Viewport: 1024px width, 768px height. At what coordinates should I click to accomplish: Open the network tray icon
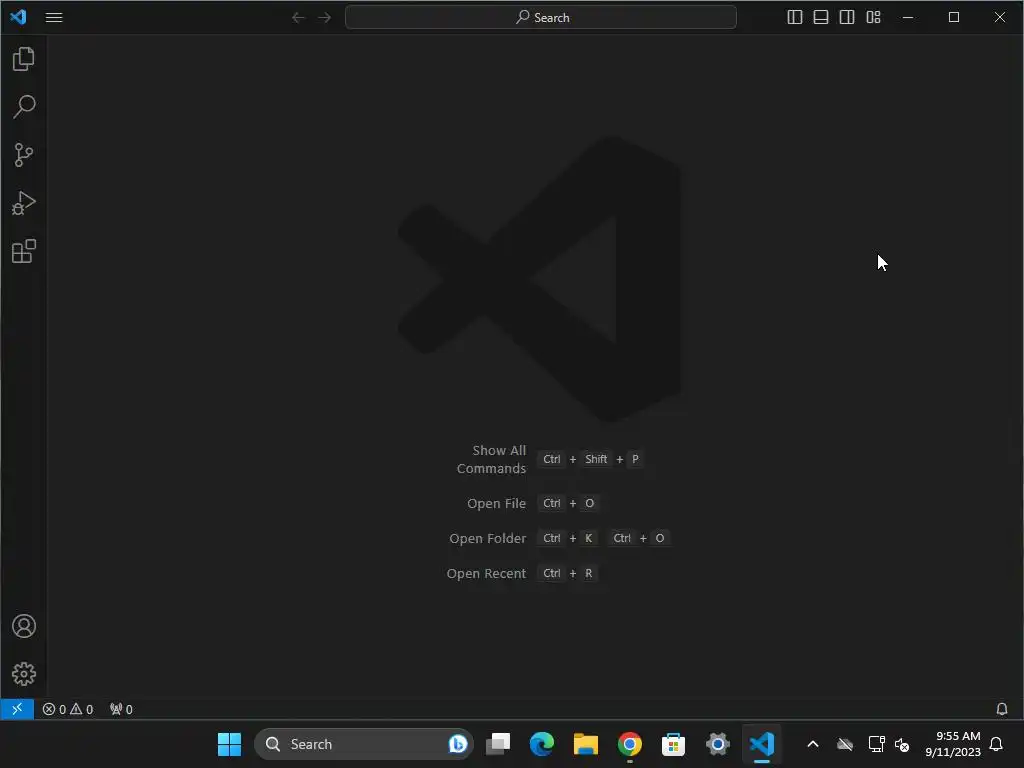click(876, 744)
